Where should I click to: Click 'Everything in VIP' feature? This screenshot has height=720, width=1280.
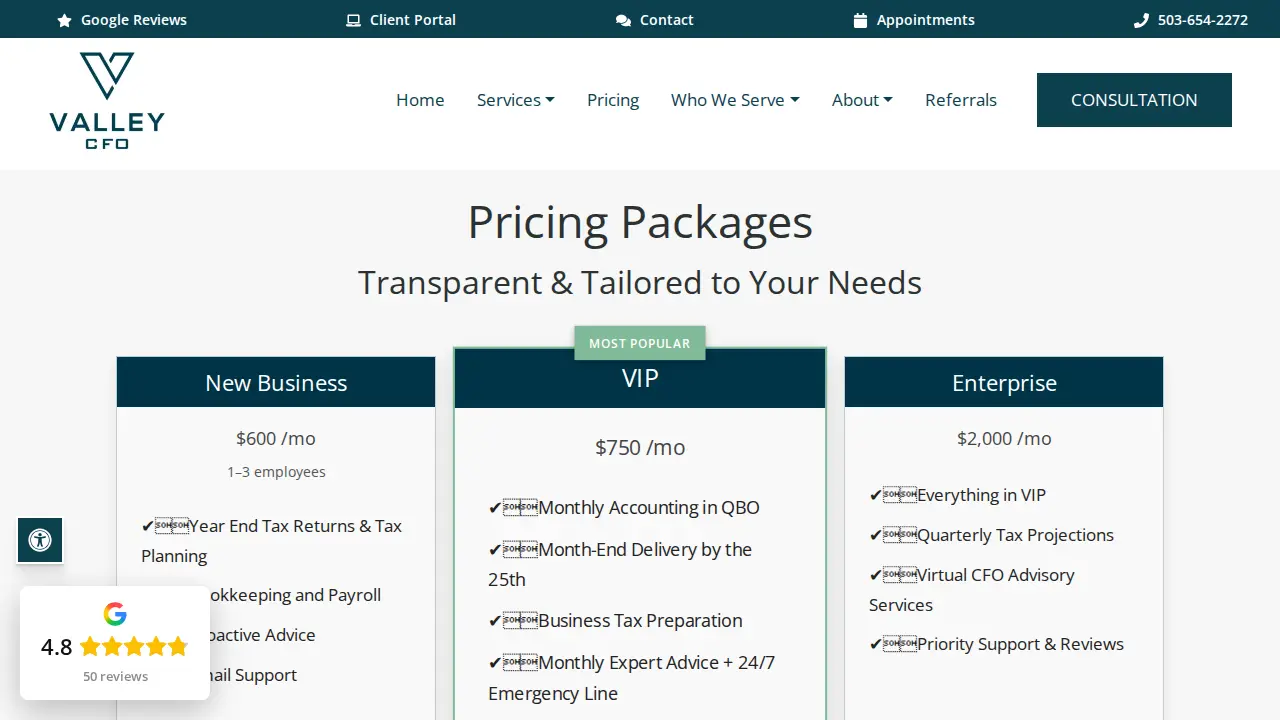(957, 495)
